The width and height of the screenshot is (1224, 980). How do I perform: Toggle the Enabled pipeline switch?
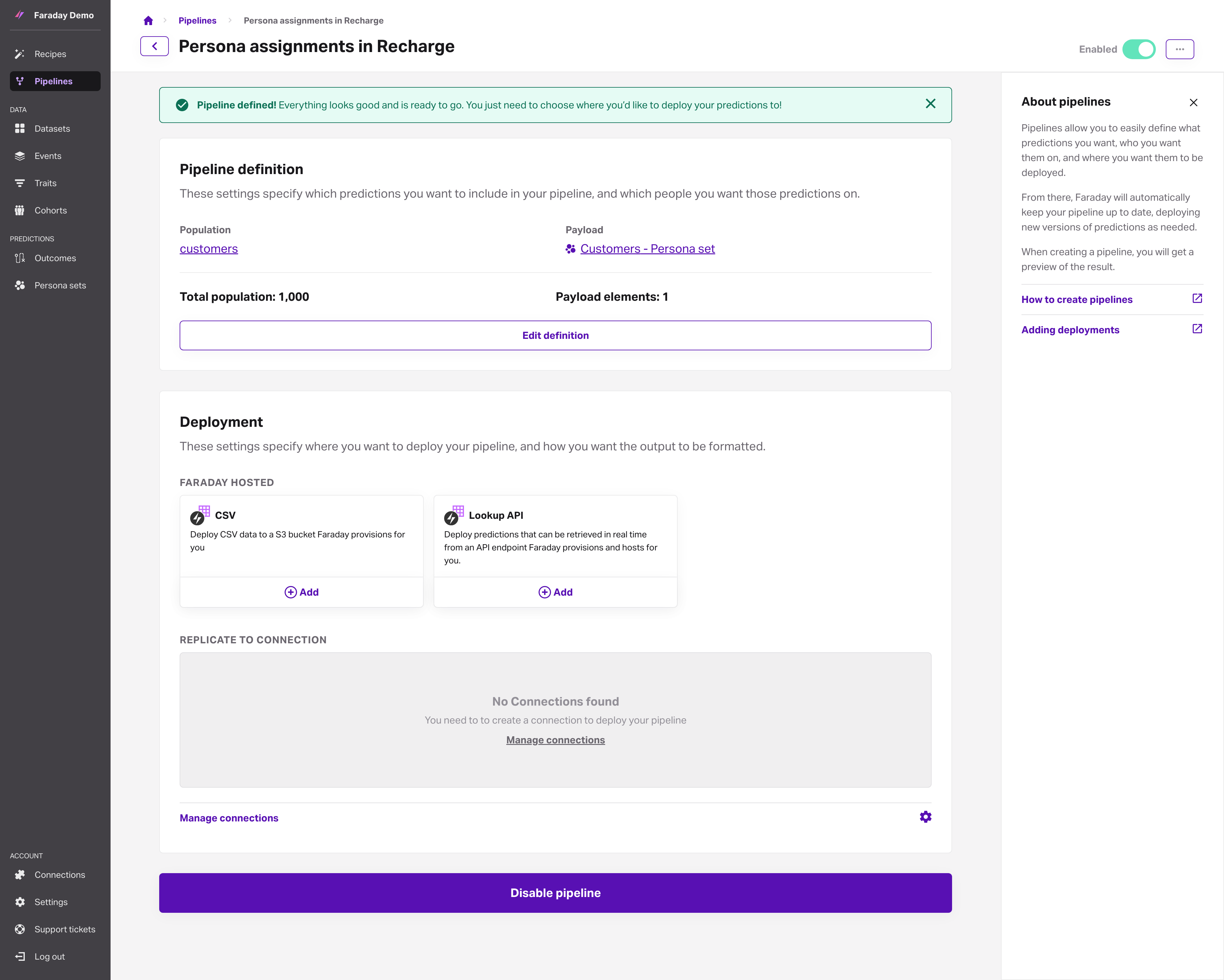(1138, 49)
